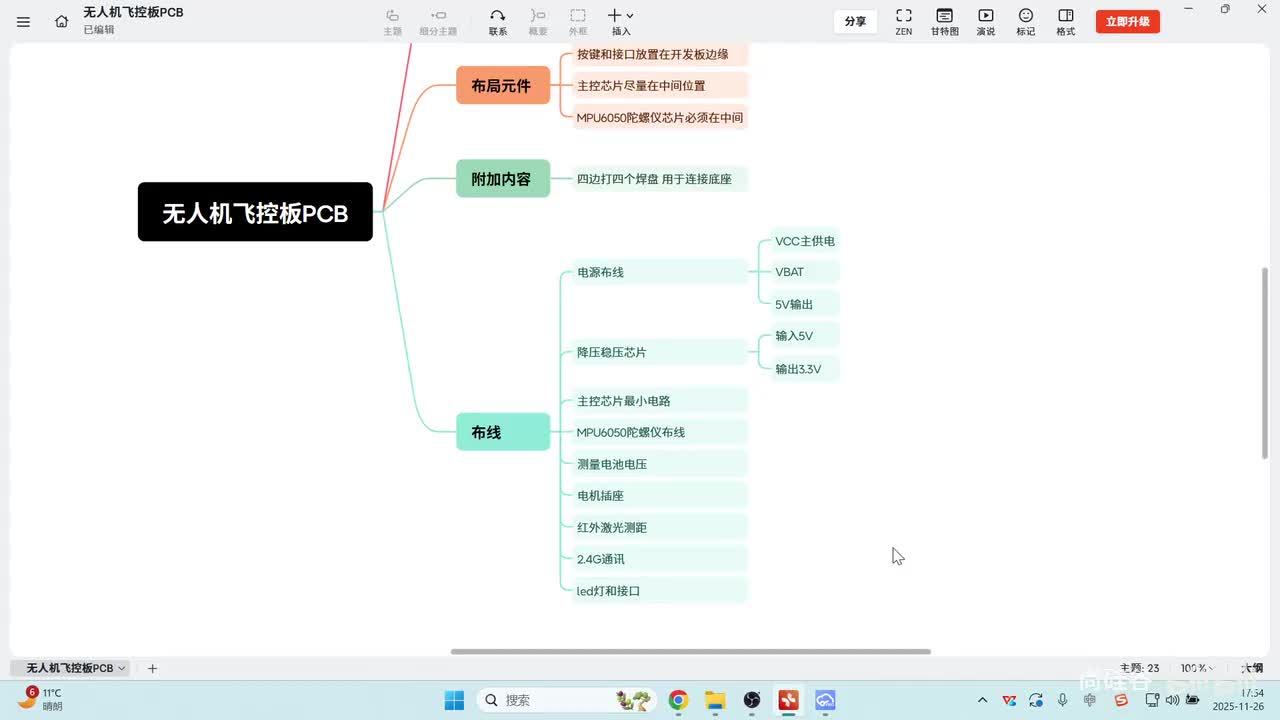Screen dimensions: 1280x720
Task: Select the 布局元件 branch node
Action: [503, 85]
